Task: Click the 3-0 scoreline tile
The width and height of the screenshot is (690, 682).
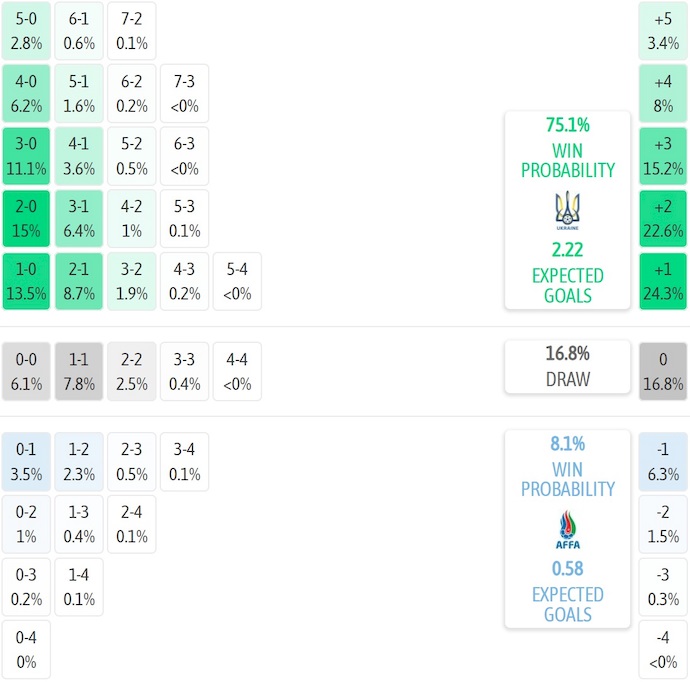Action: (26, 155)
